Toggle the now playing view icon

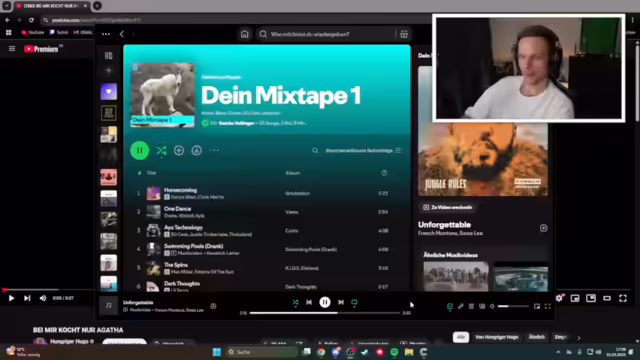point(450,306)
